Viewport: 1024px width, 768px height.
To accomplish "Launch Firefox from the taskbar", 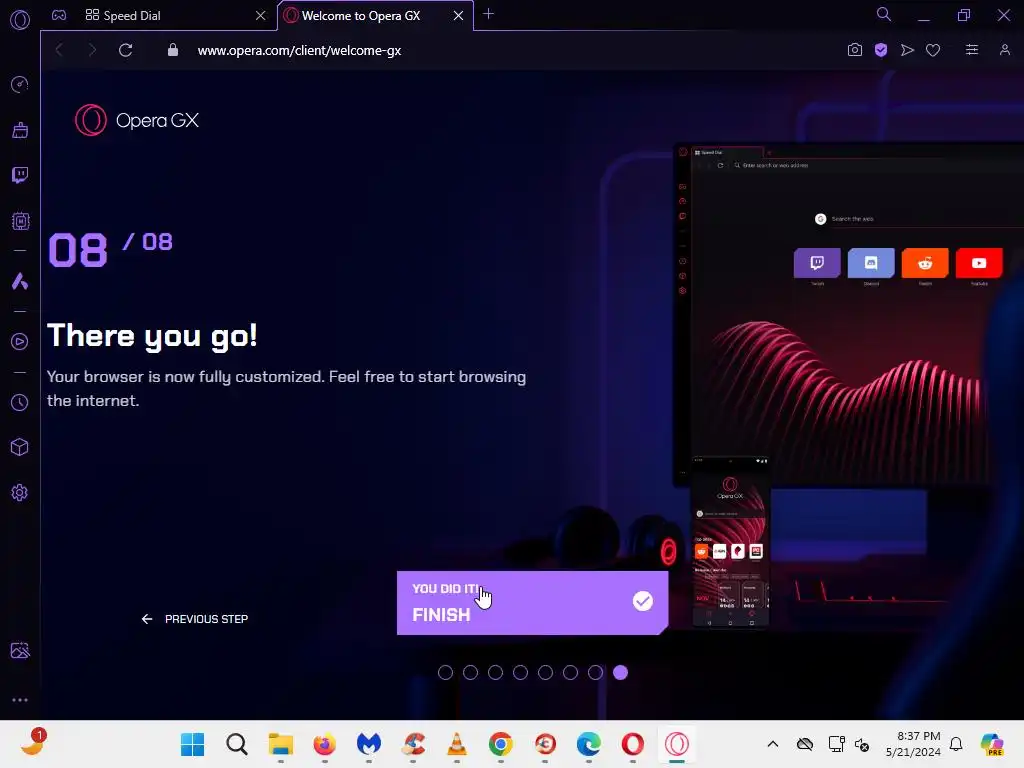I will (x=325, y=744).
